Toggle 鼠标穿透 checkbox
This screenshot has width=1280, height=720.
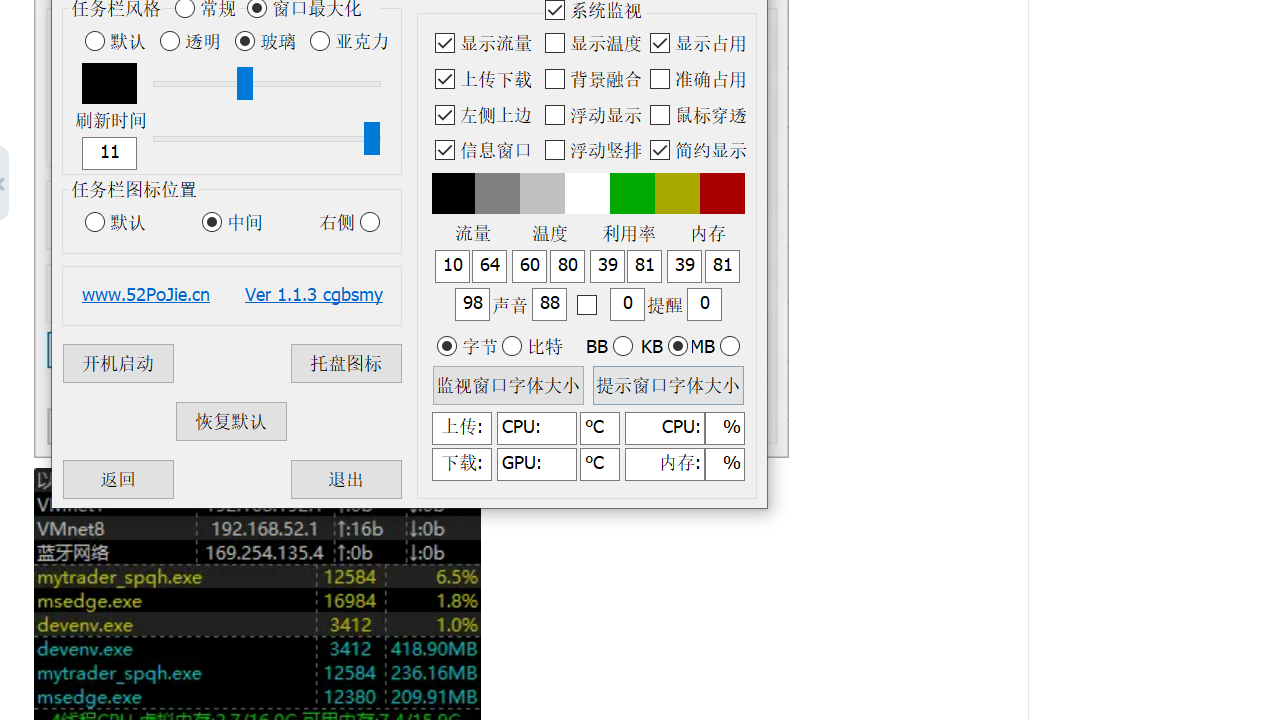pyautogui.click(x=660, y=115)
